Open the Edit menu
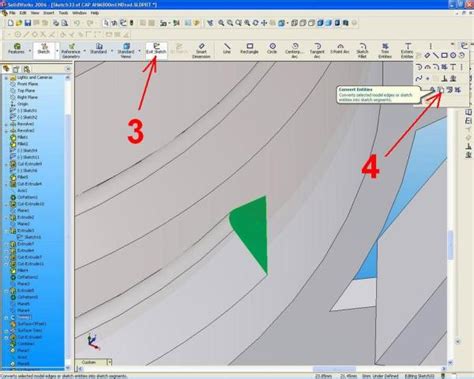This screenshot has width=474, height=379. [x=23, y=13]
